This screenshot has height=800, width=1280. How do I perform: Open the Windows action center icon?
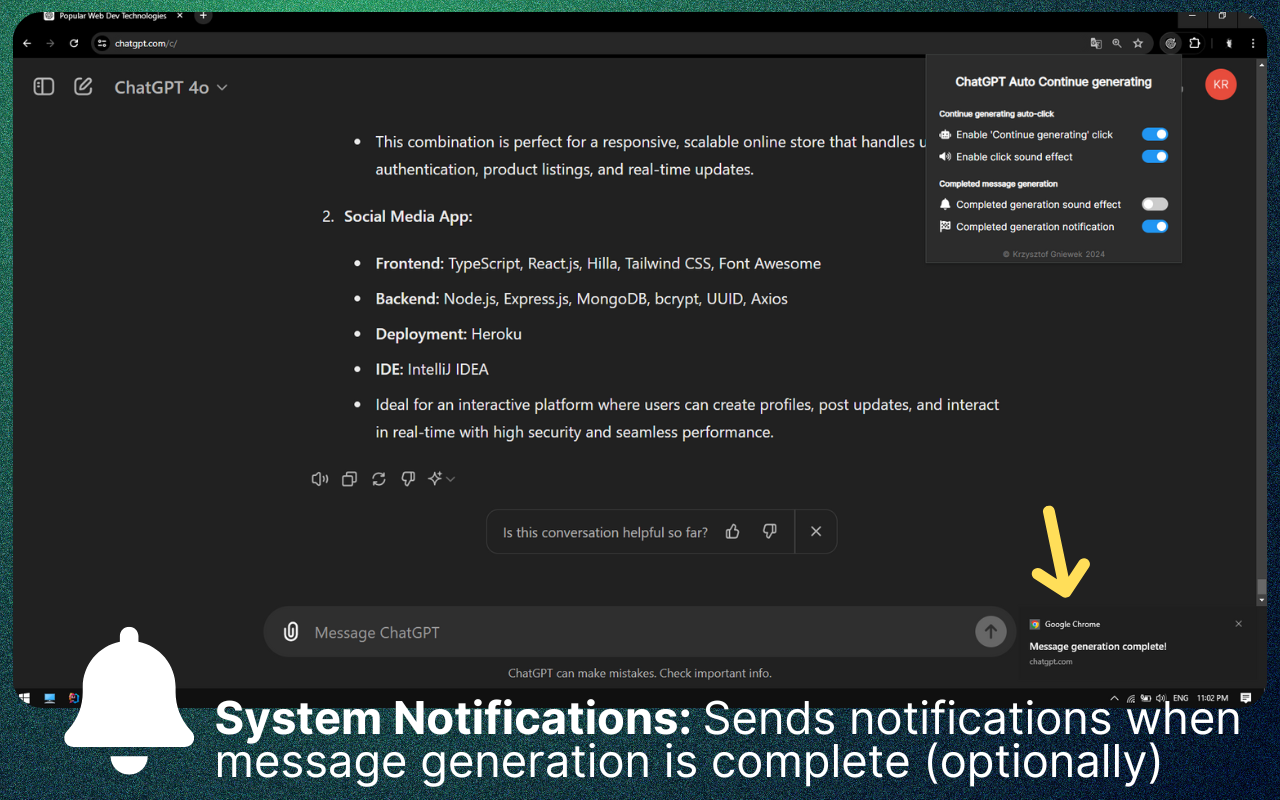[x=1246, y=698]
